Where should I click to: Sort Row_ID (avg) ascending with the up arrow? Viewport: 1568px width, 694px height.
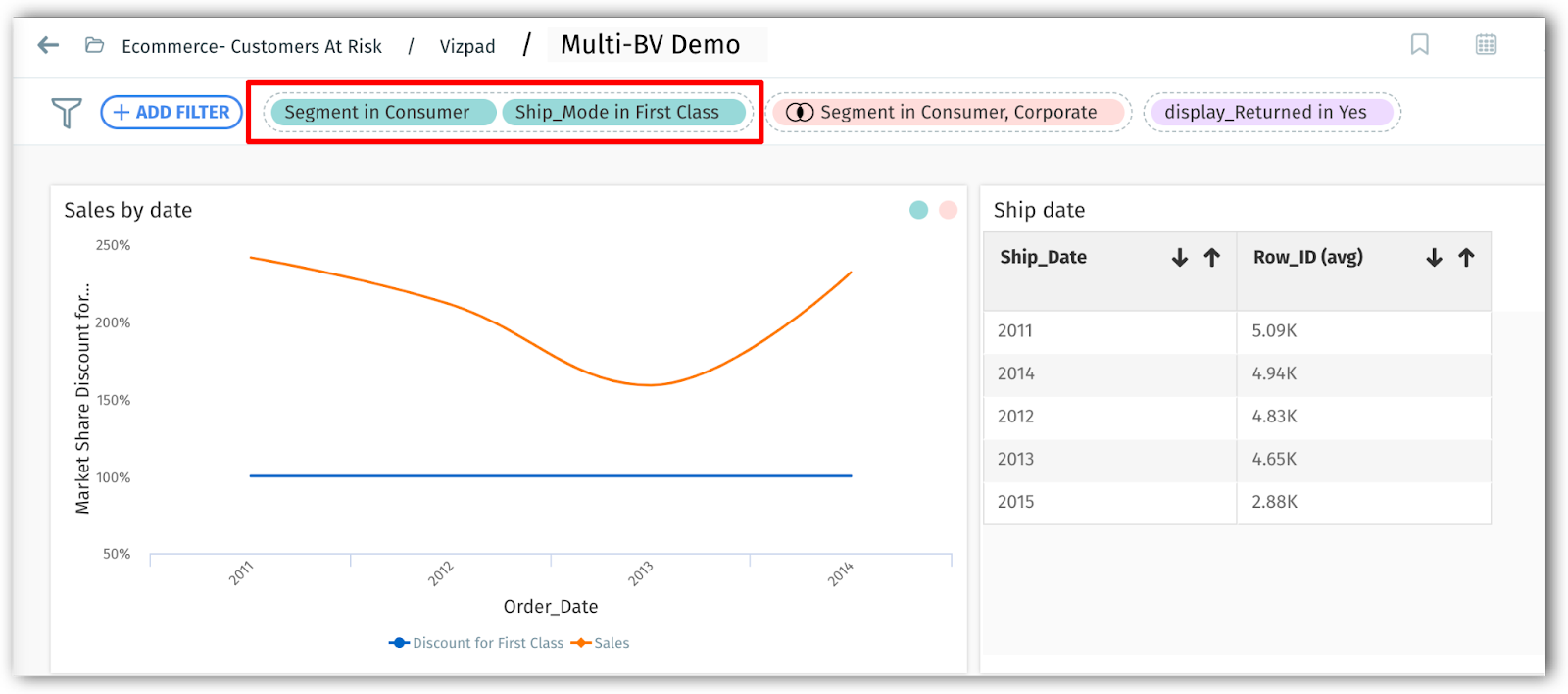click(1464, 257)
